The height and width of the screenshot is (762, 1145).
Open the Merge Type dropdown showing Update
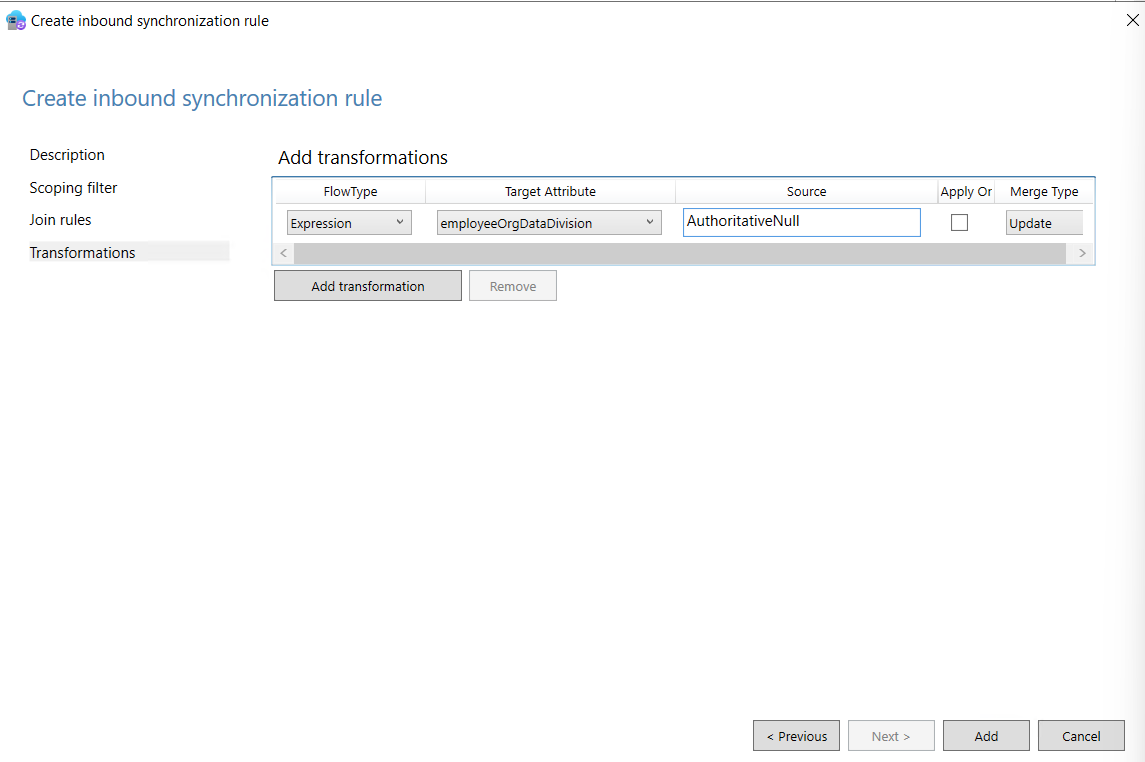point(1043,223)
